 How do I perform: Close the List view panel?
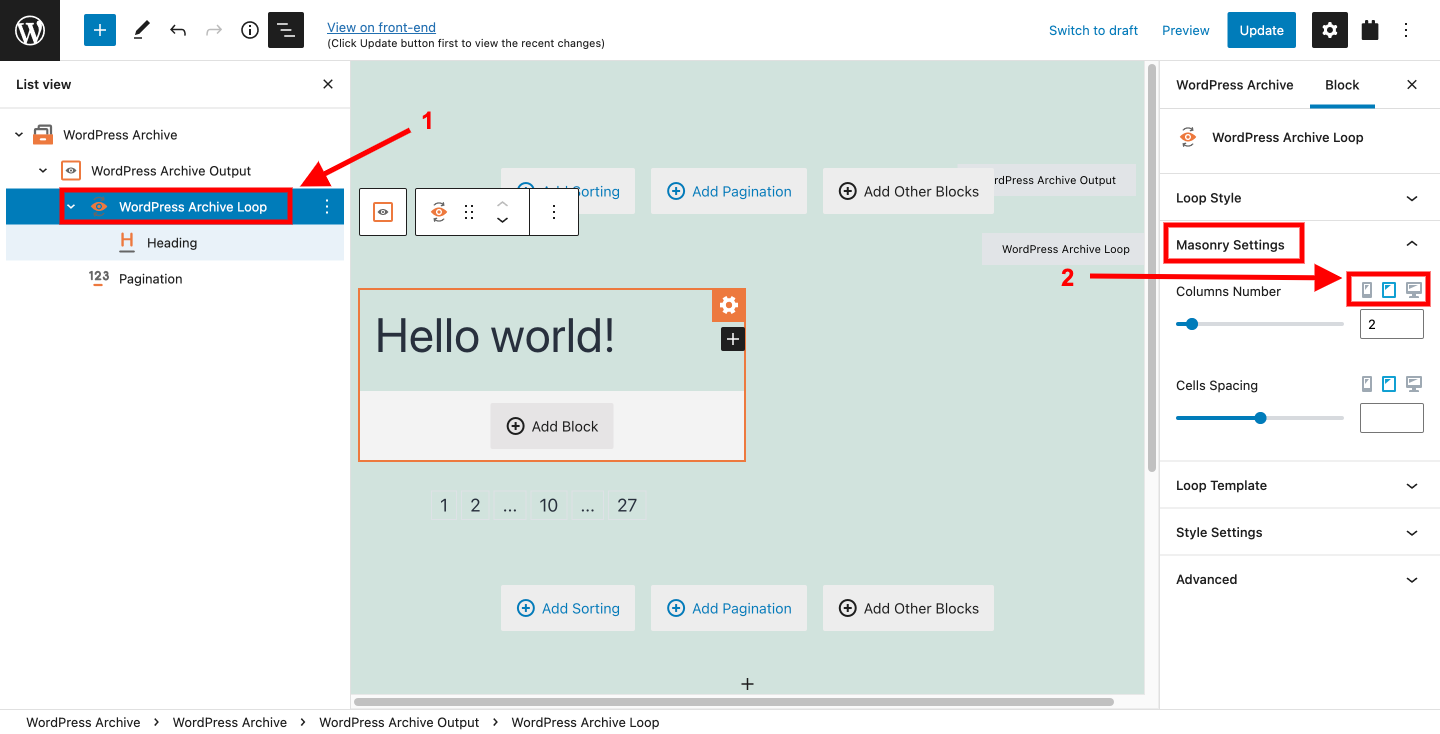coord(328,84)
